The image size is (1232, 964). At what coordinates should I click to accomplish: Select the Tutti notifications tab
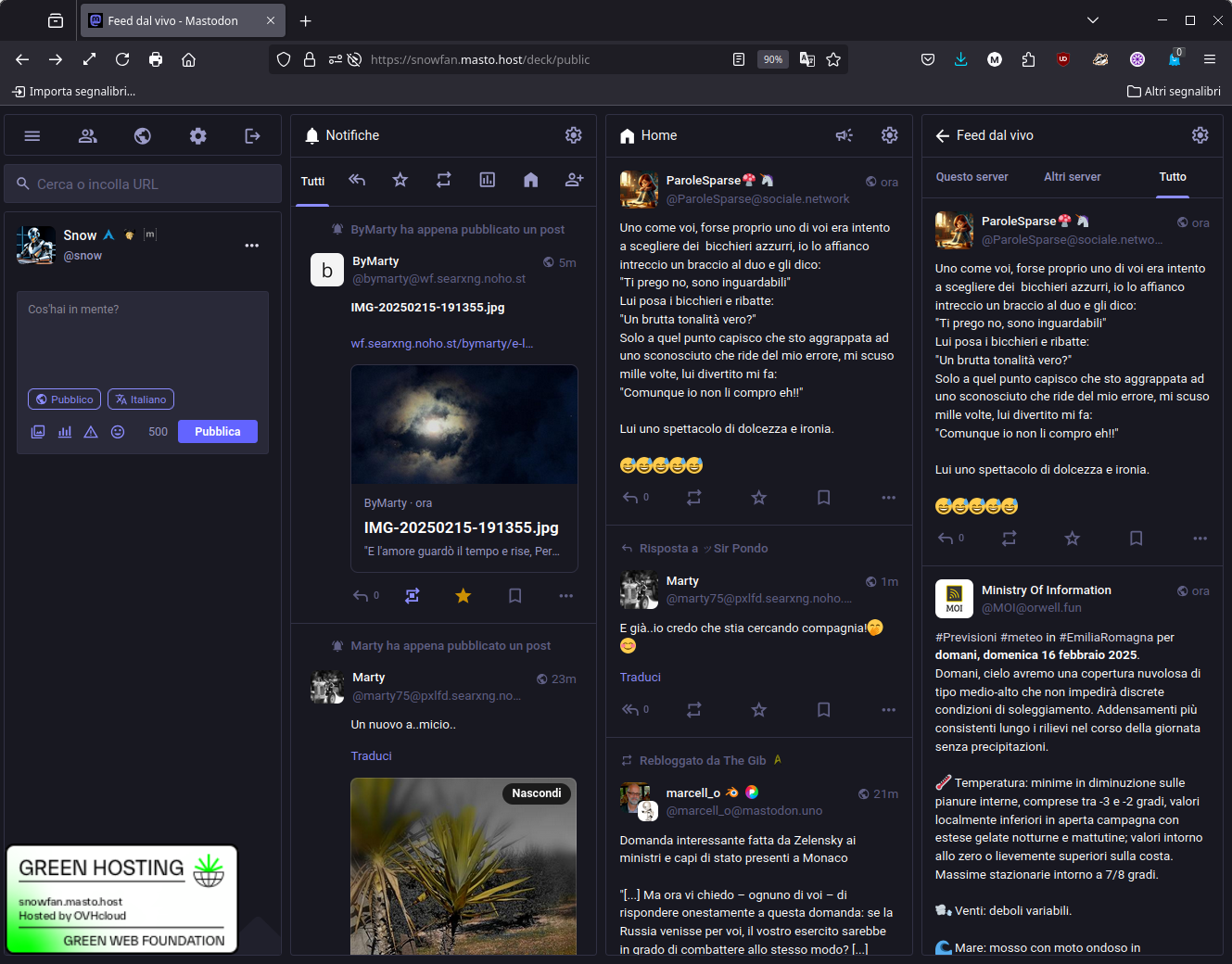(x=313, y=181)
